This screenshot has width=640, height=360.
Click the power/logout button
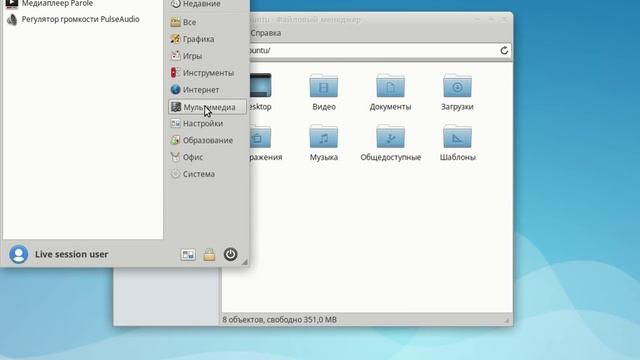click(x=230, y=254)
